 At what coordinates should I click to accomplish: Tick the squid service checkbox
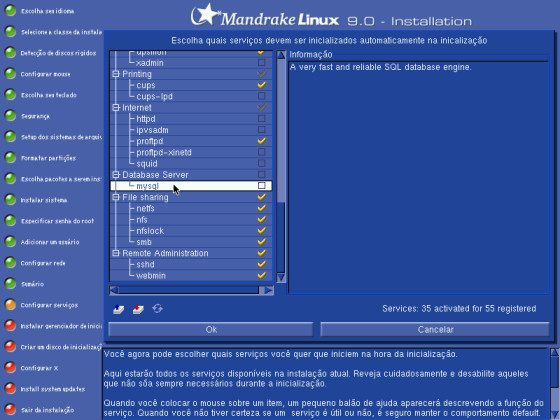click(261, 163)
